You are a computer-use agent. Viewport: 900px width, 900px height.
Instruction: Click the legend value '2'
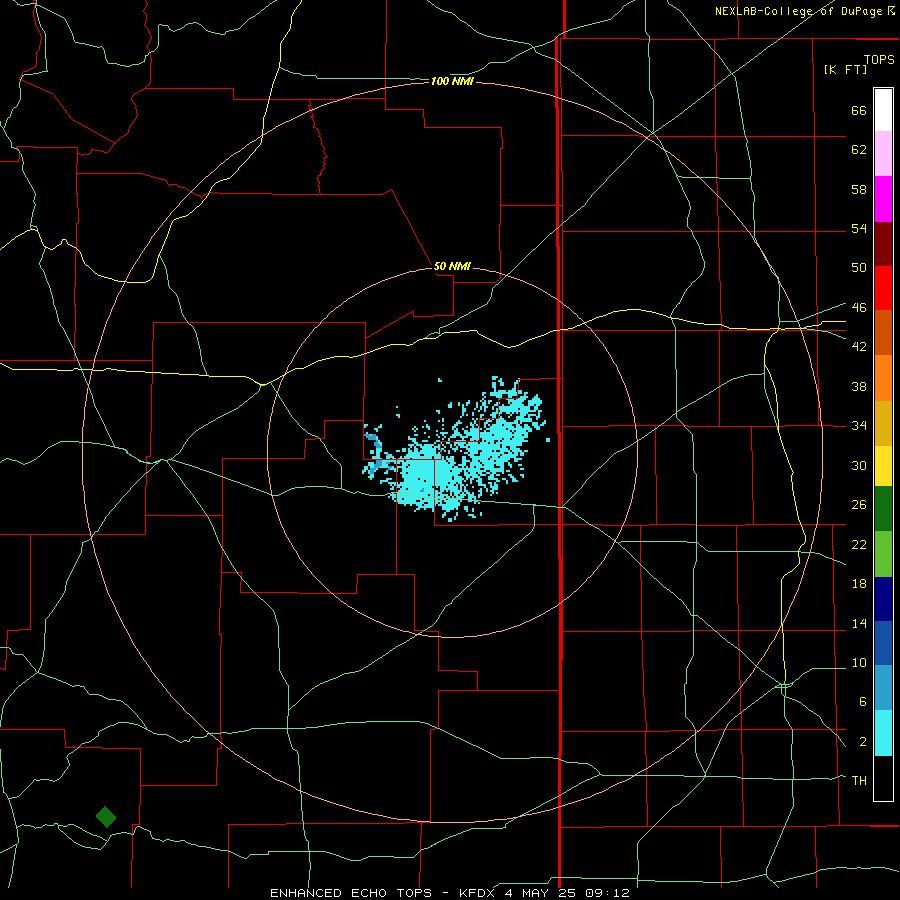pos(862,742)
